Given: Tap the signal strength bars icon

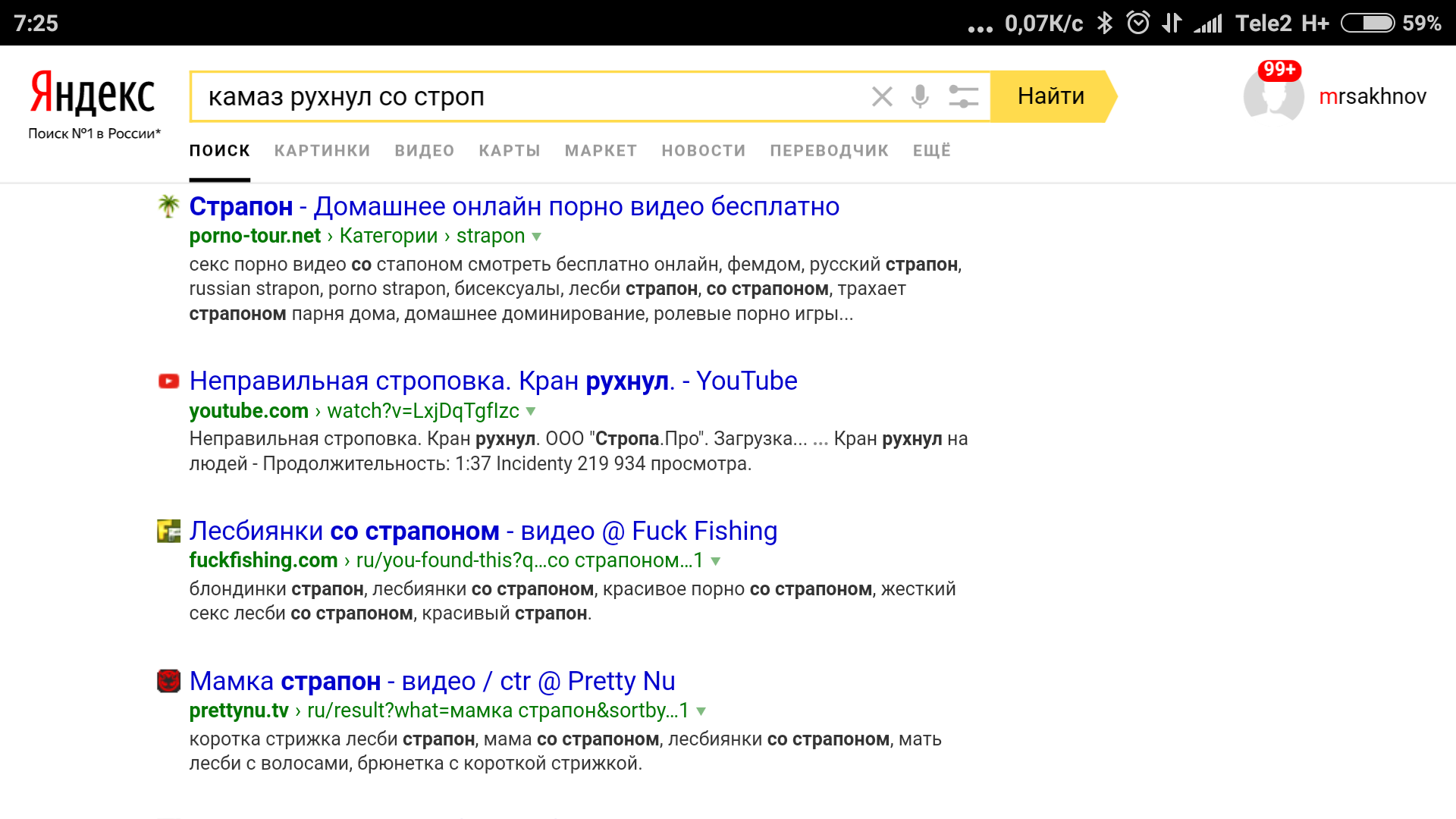Looking at the screenshot, I should tap(1208, 24).
